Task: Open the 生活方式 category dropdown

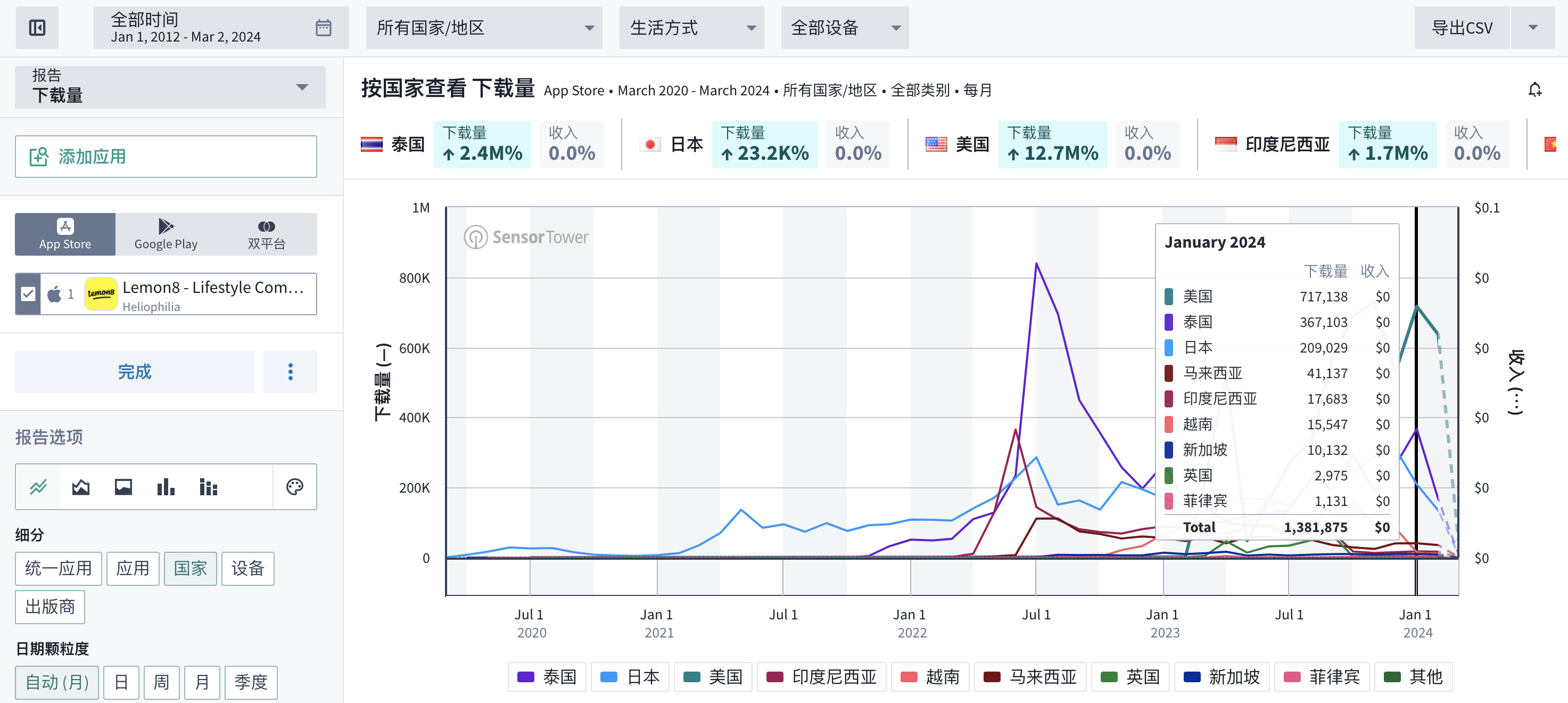Action: pyautogui.click(x=691, y=27)
